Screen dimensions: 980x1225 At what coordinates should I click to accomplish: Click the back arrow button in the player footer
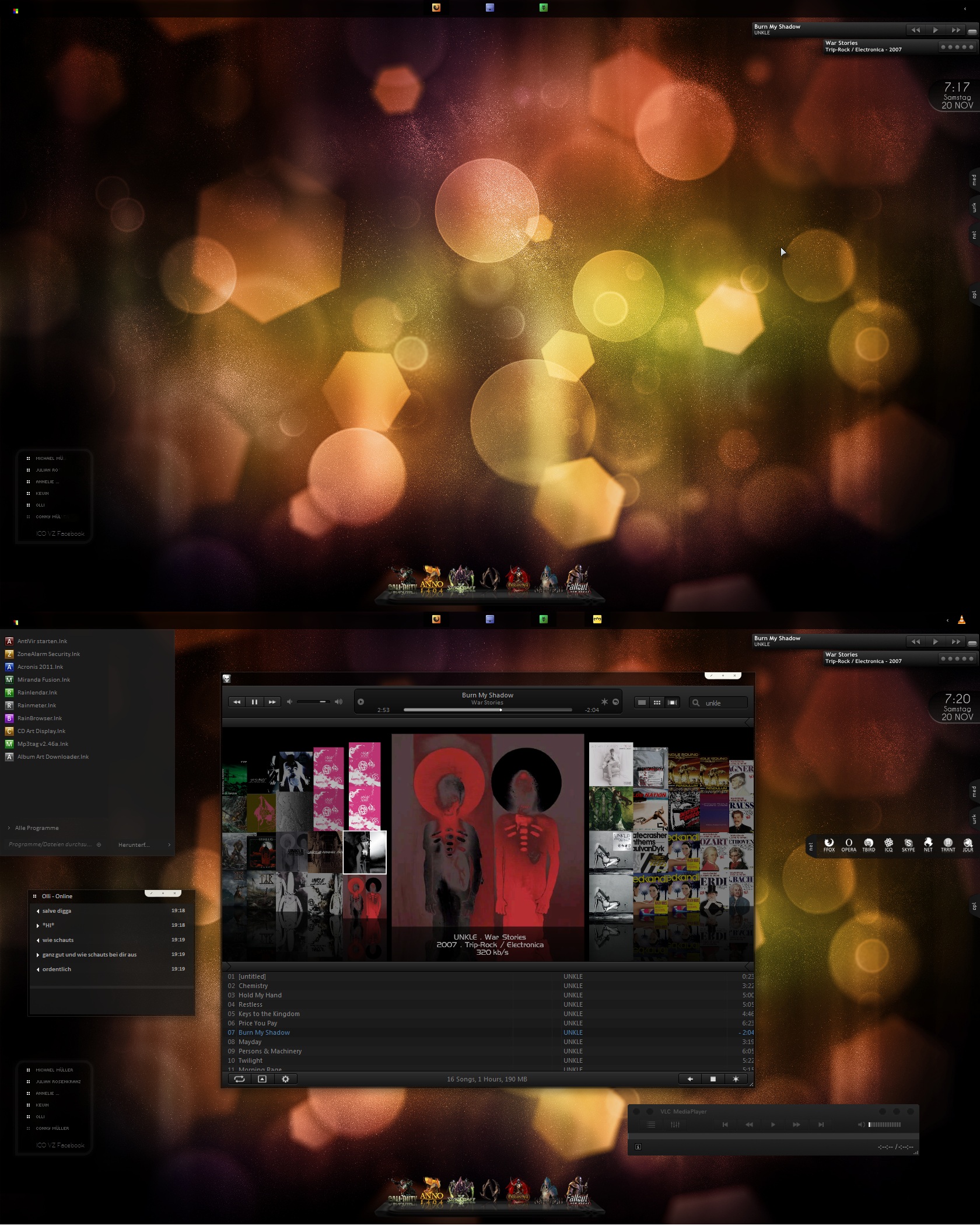(690, 1079)
